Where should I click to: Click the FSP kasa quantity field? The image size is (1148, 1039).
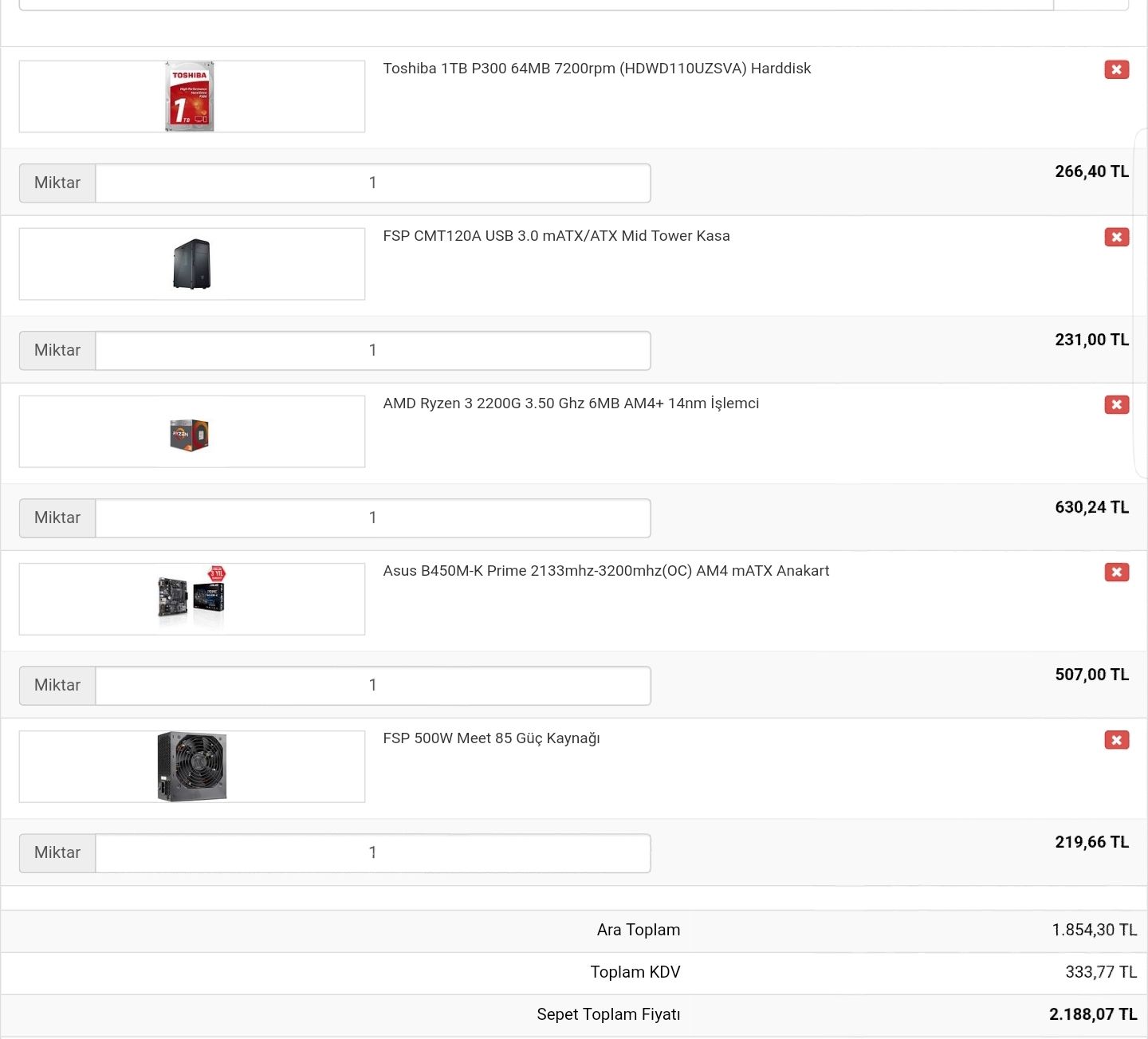click(x=372, y=350)
